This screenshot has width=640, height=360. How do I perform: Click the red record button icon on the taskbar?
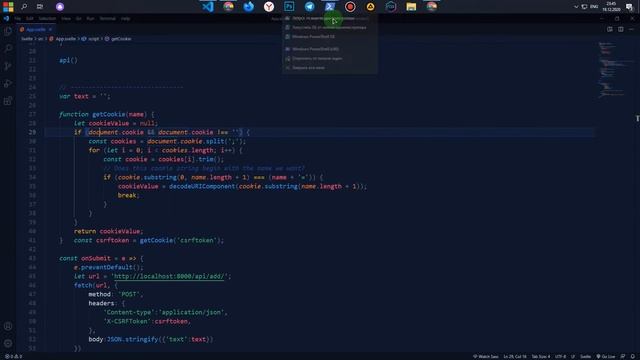350,7
